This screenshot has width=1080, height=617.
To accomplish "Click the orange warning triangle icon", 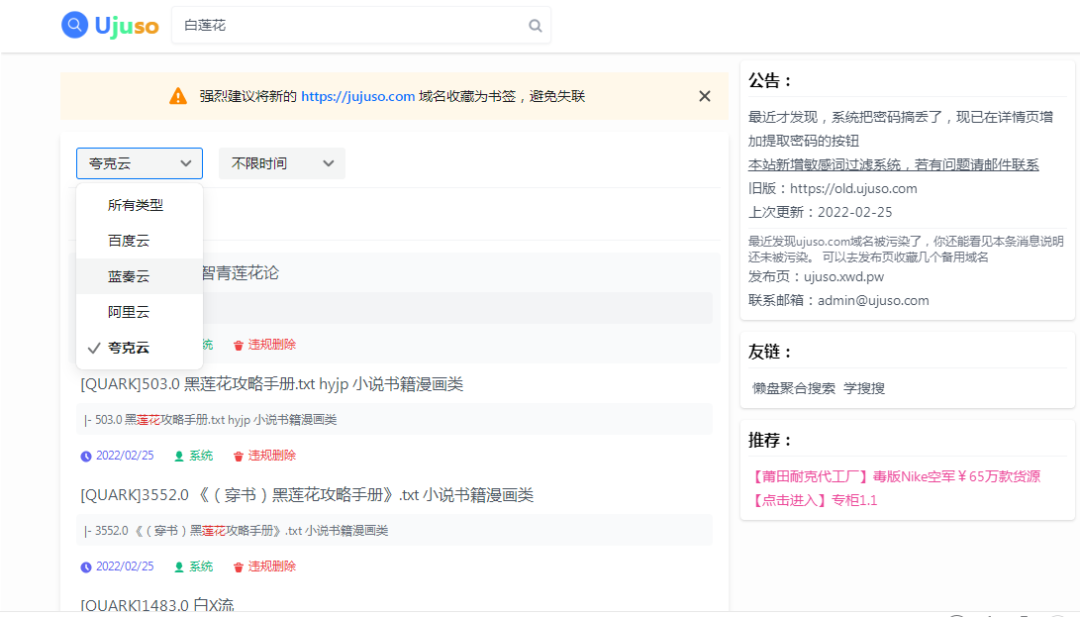I will coord(178,96).
